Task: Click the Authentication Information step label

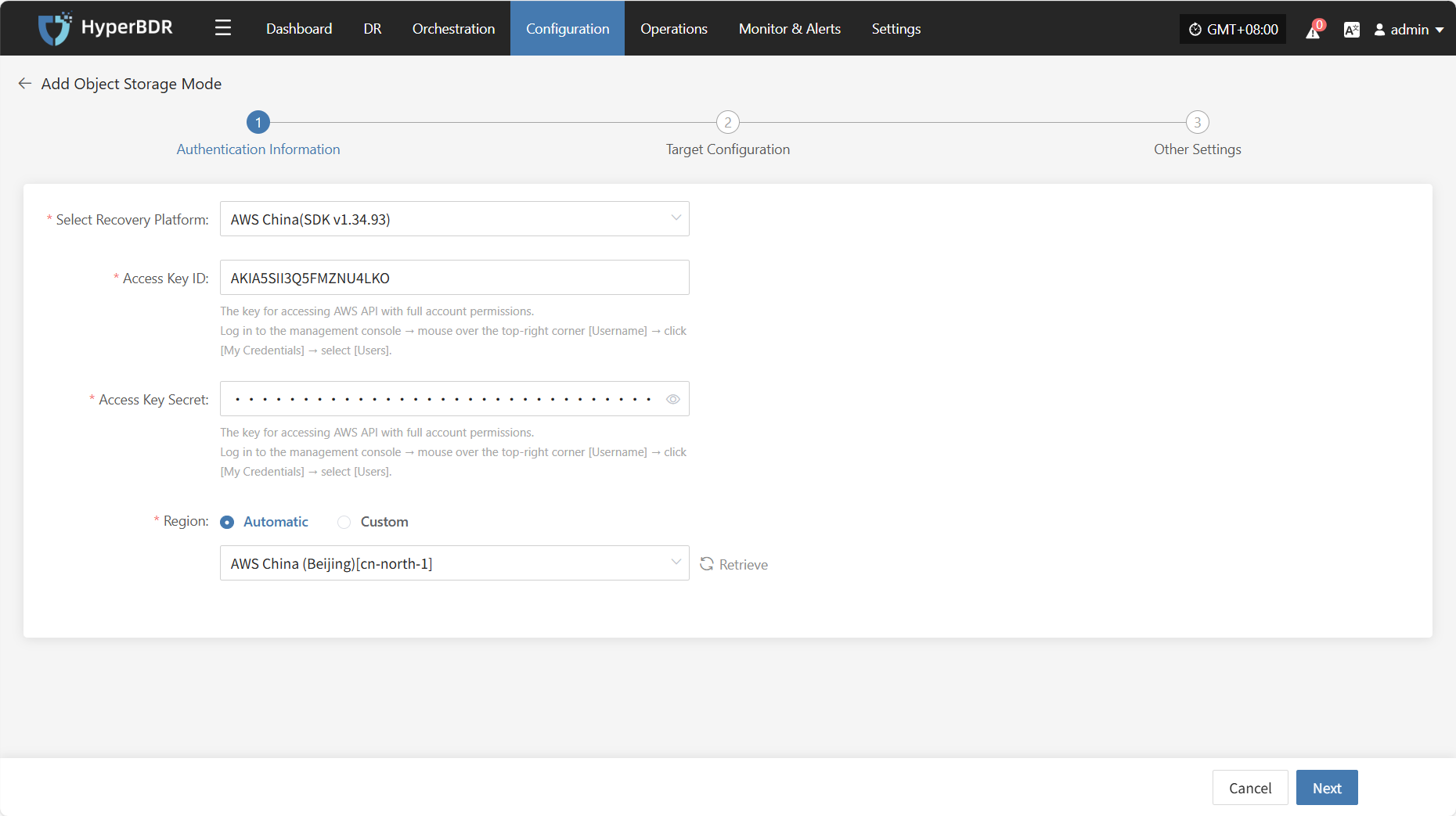Action: 258,149
